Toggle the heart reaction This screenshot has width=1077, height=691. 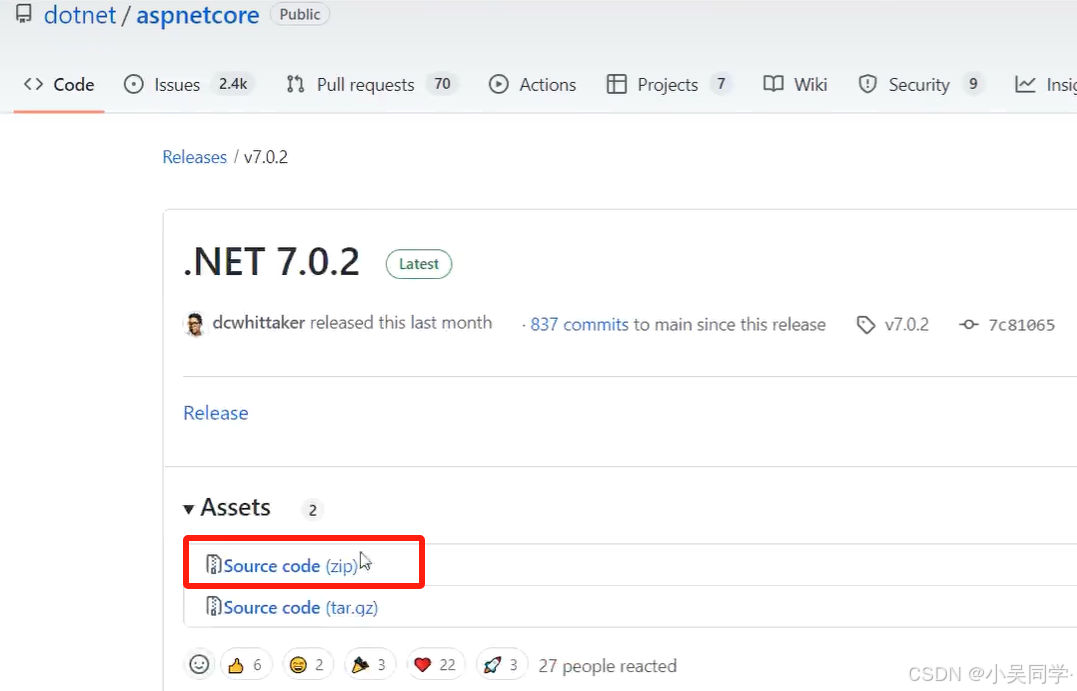[435, 665]
